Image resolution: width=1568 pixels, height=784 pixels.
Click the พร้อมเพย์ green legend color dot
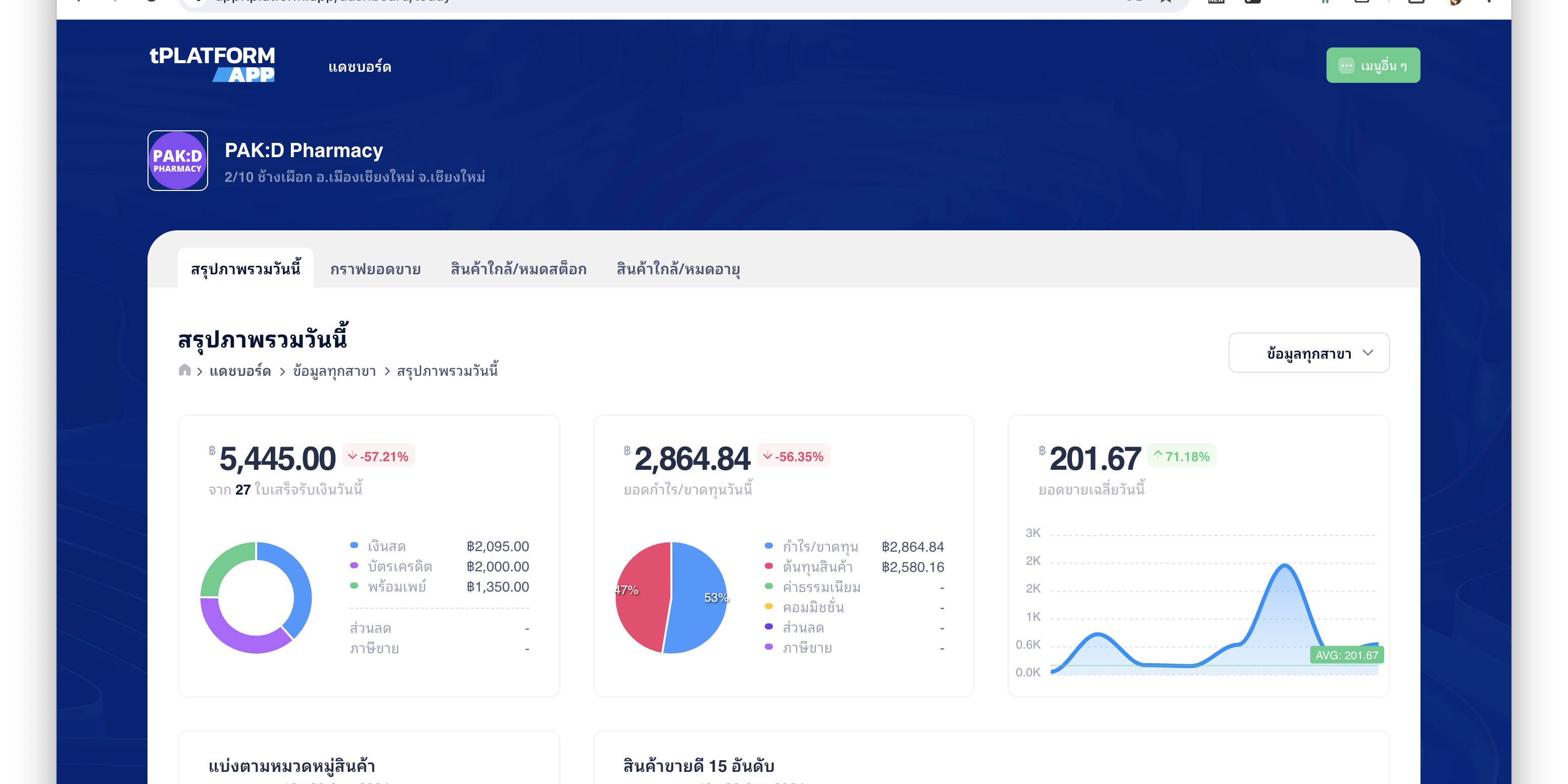point(354,586)
